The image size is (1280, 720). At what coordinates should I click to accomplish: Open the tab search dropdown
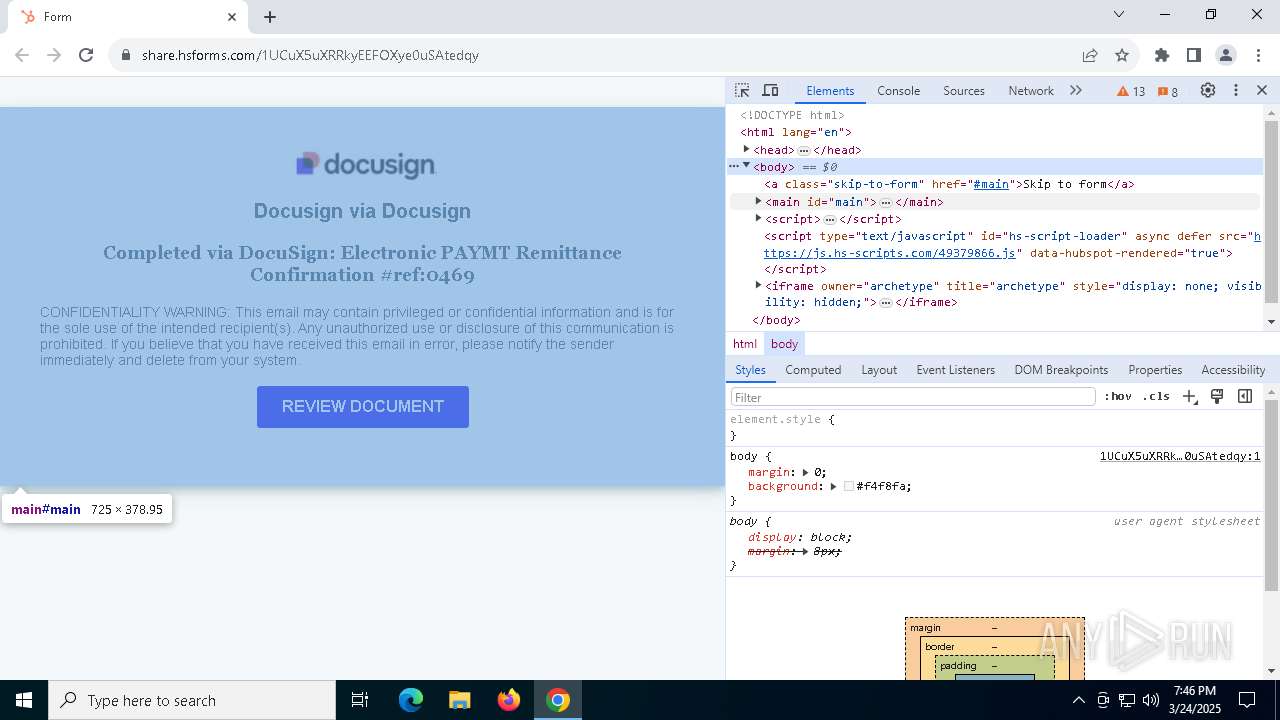(x=1119, y=14)
